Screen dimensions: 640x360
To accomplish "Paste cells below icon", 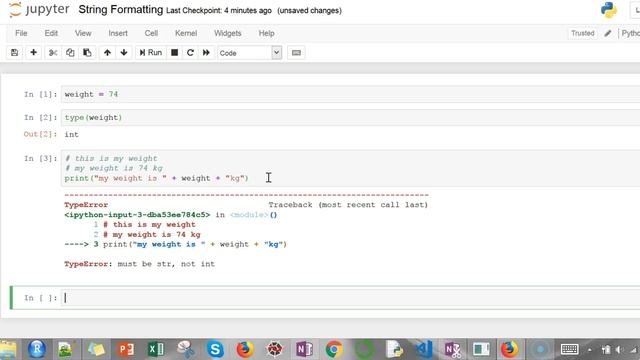I will [87, 53].
